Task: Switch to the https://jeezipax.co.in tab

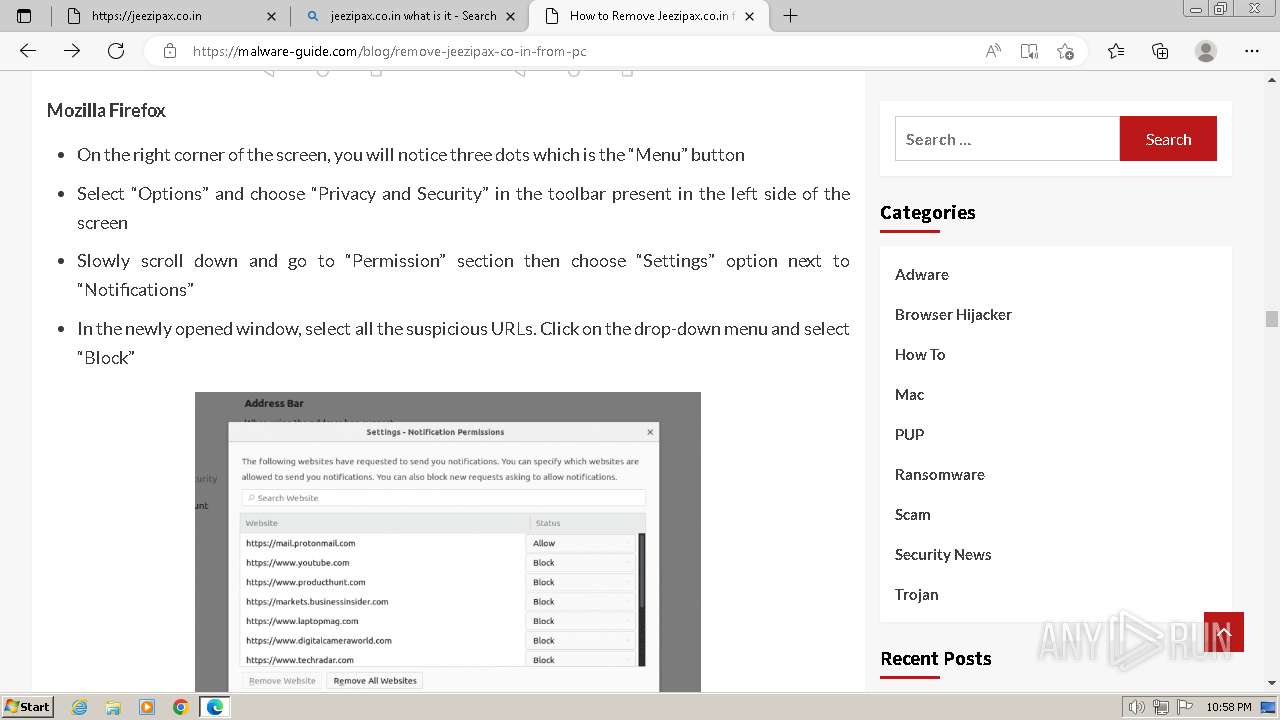Action: [x=170, y=16]
